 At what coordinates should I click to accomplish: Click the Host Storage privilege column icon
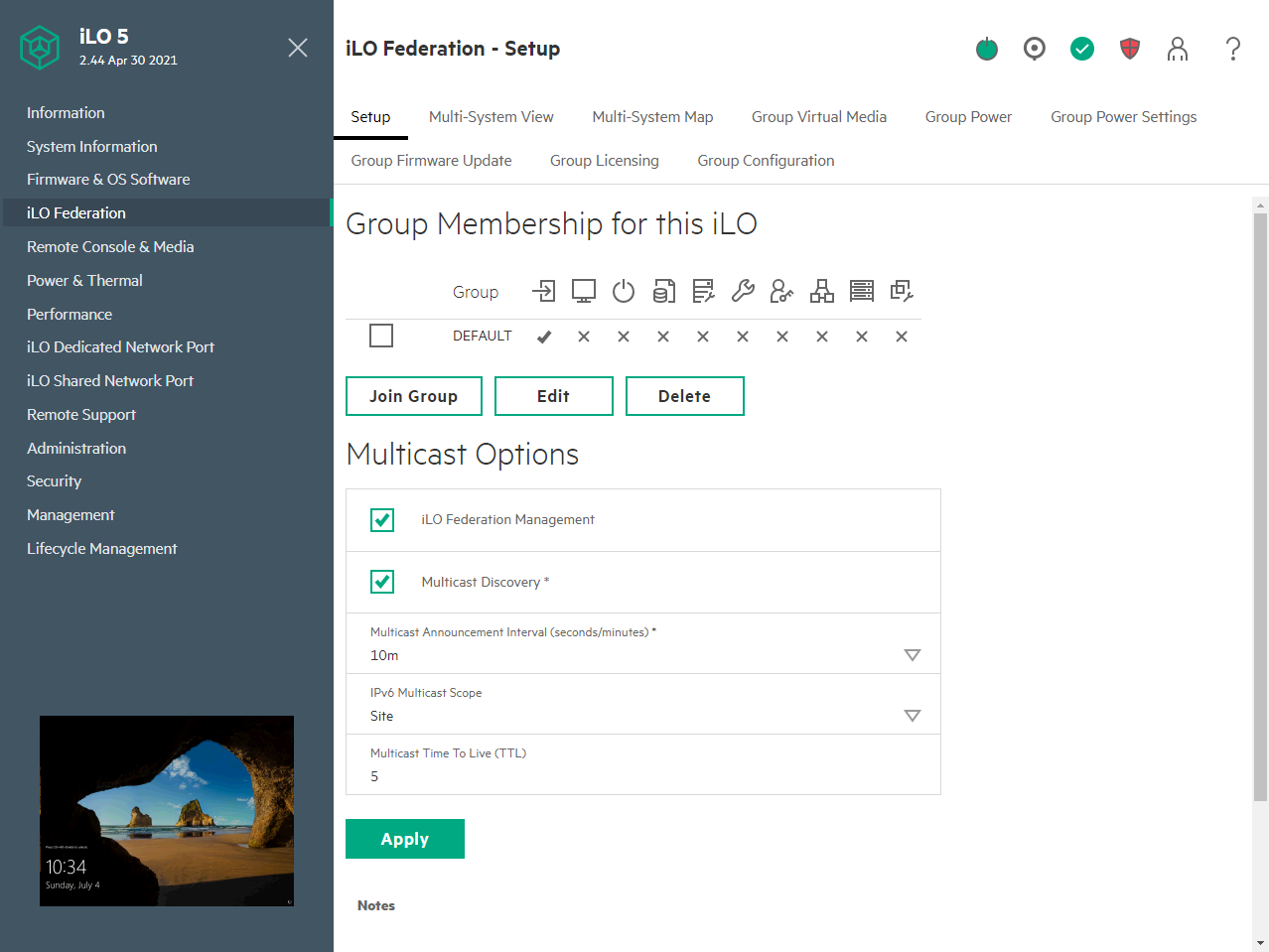(x=862, y=291)
